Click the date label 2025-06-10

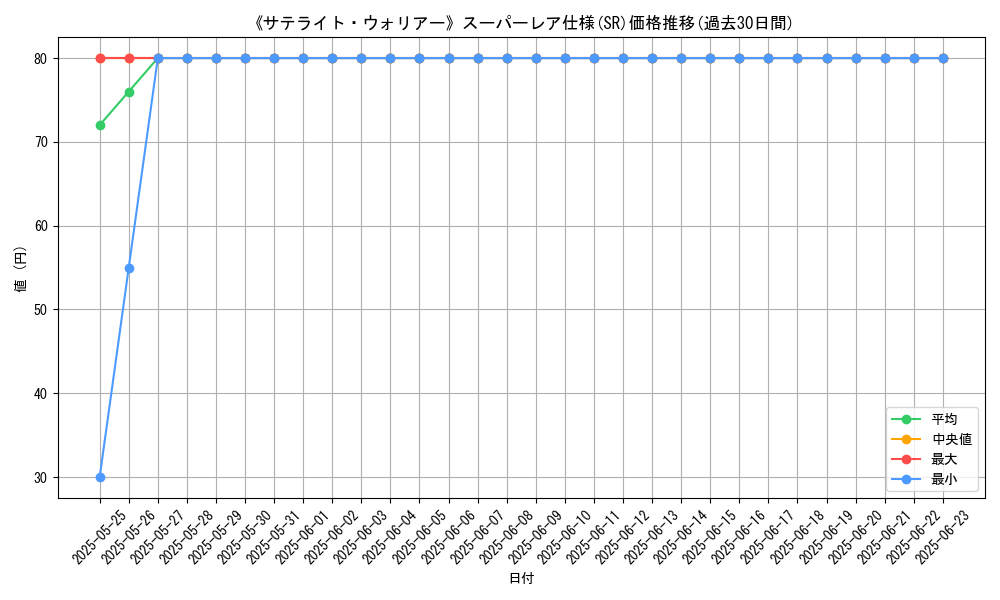[x=564, y=538]
